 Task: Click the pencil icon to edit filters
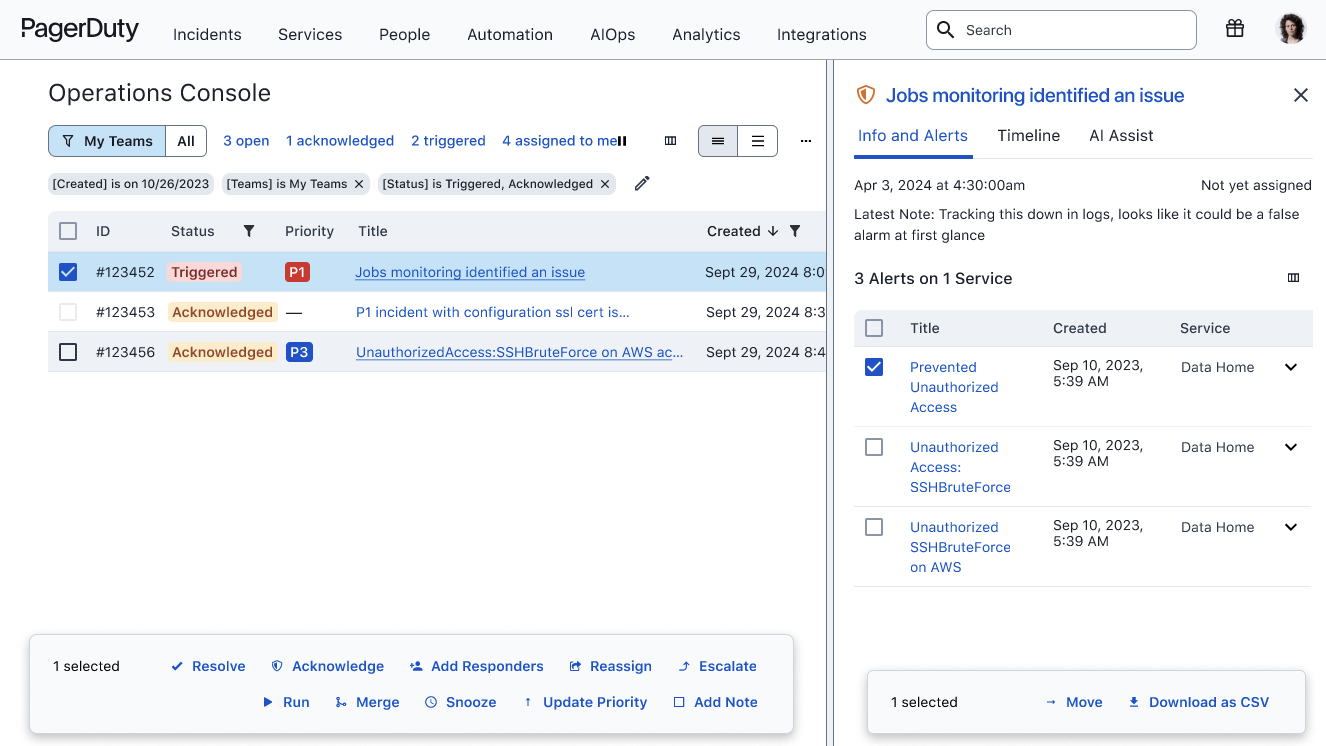pos(642,183)
